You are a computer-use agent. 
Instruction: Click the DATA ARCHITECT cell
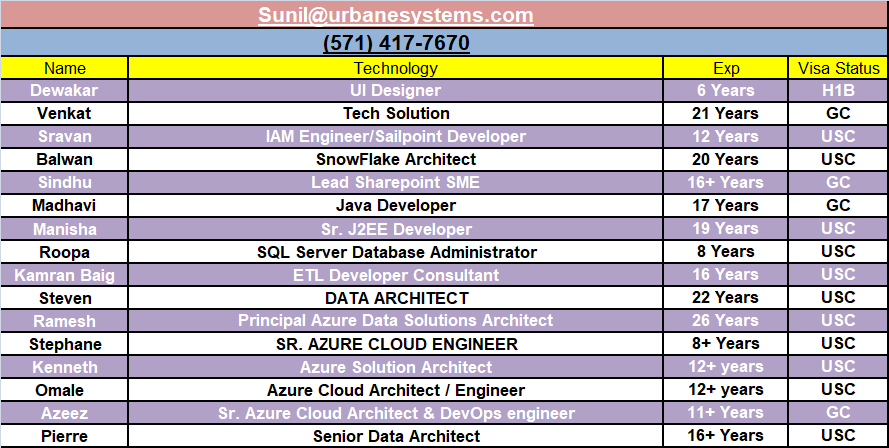click(x=396, y=298)
